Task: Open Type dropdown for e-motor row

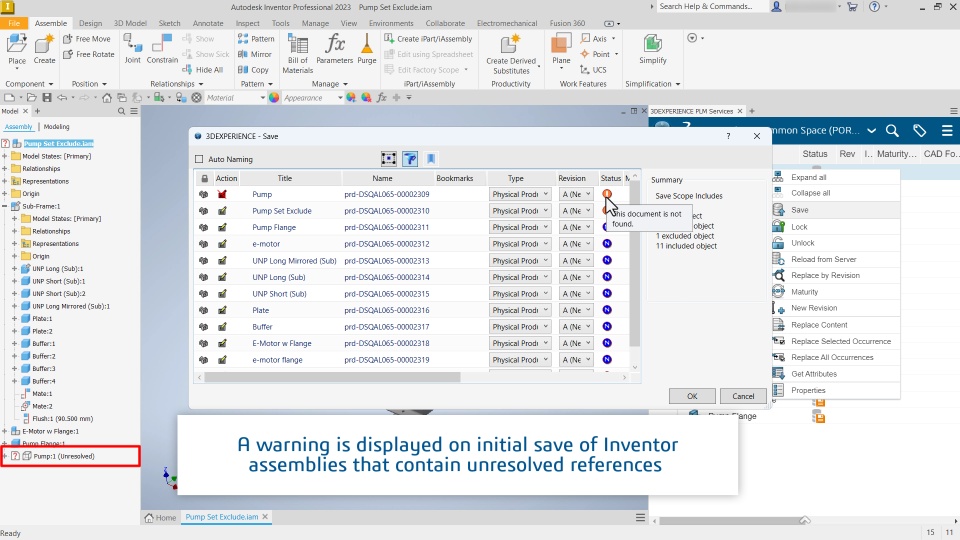Action: [x=520, y=244]
